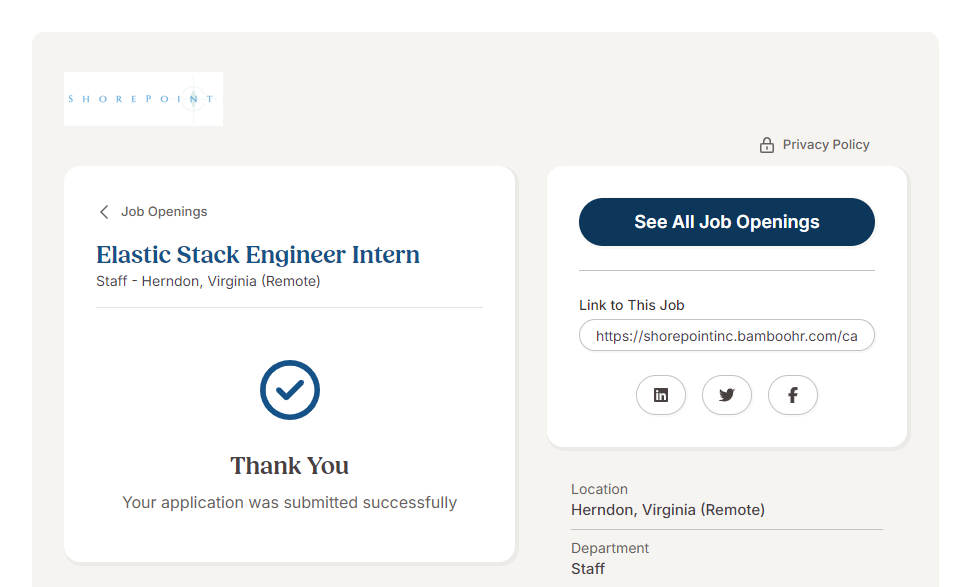Click the job link URL field
Screen dimensions: 971x587
(726, 336)
